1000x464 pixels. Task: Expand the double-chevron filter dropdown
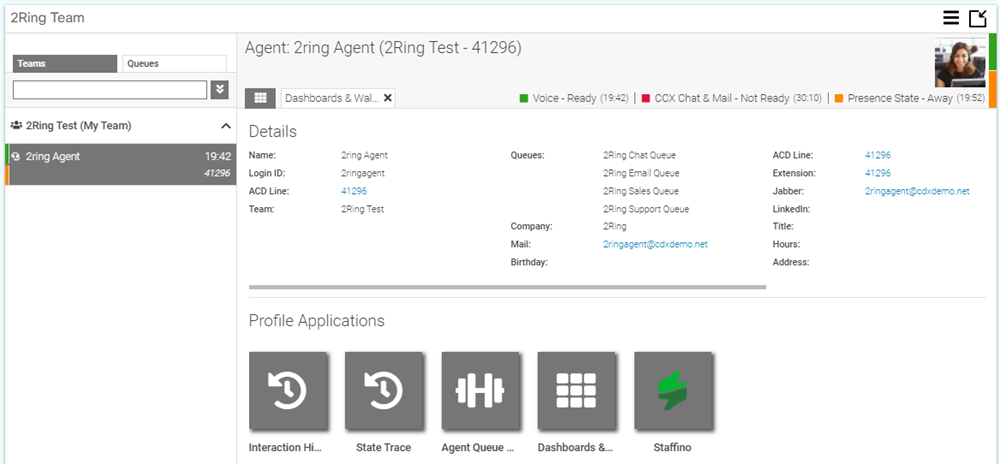click(x=219, y=89)
